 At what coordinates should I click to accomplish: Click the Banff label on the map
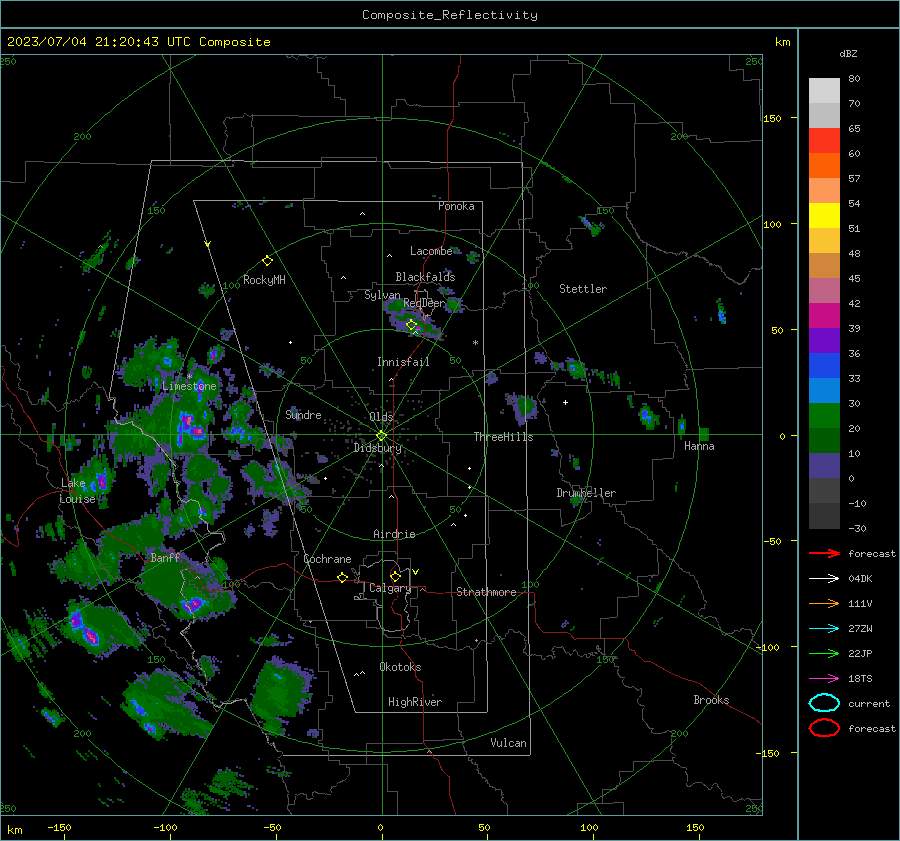tap(165, 557)
